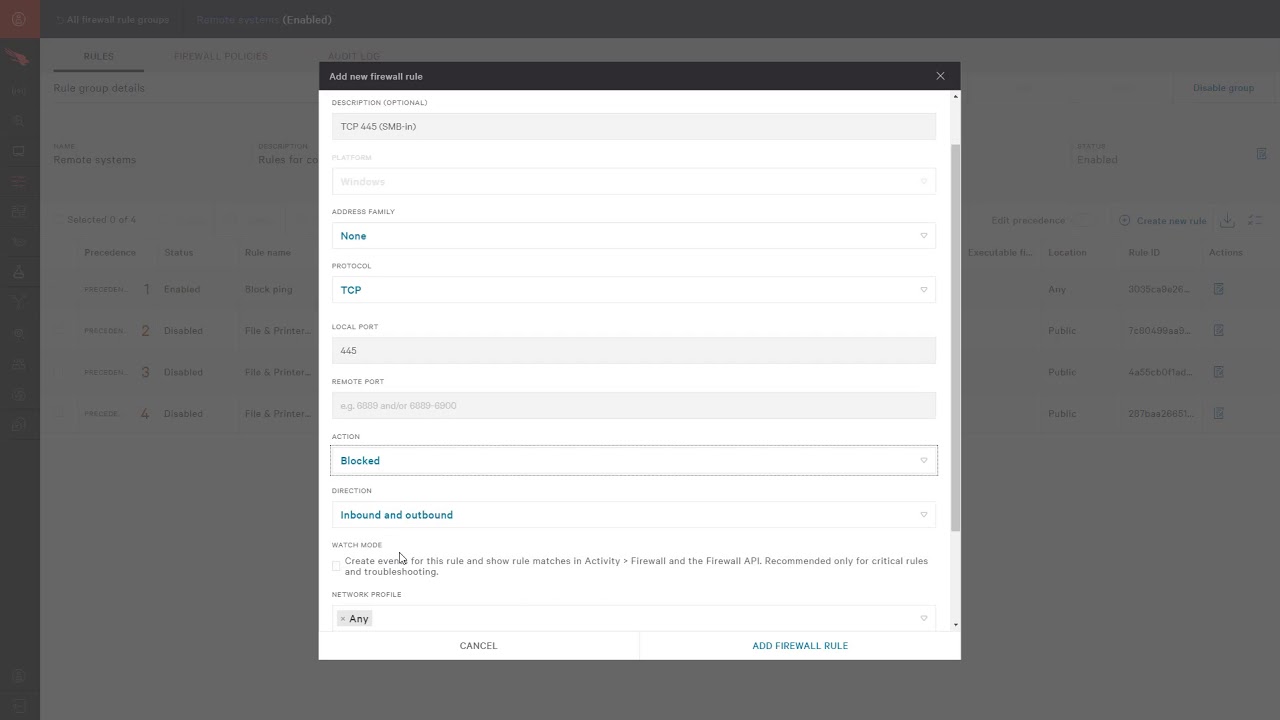
Task: Open the magnifier icon in left sidebar
Action: click(18, 121)
